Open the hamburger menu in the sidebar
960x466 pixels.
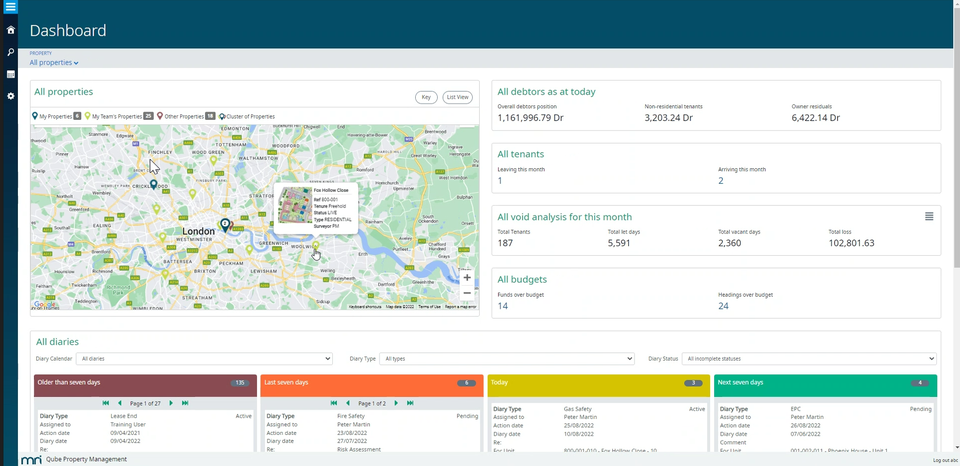coord(10,7)
